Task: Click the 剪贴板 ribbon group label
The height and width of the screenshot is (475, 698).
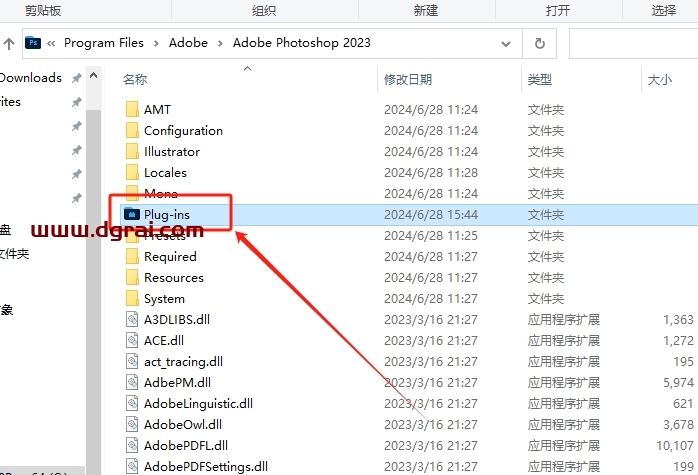Action: tap(43, 10)
